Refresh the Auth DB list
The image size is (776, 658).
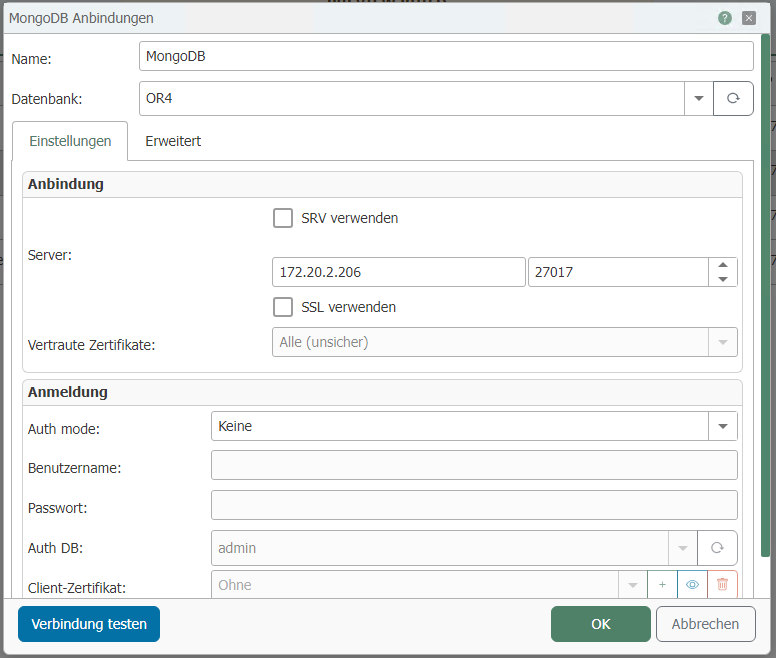click(x=717, y=548)
